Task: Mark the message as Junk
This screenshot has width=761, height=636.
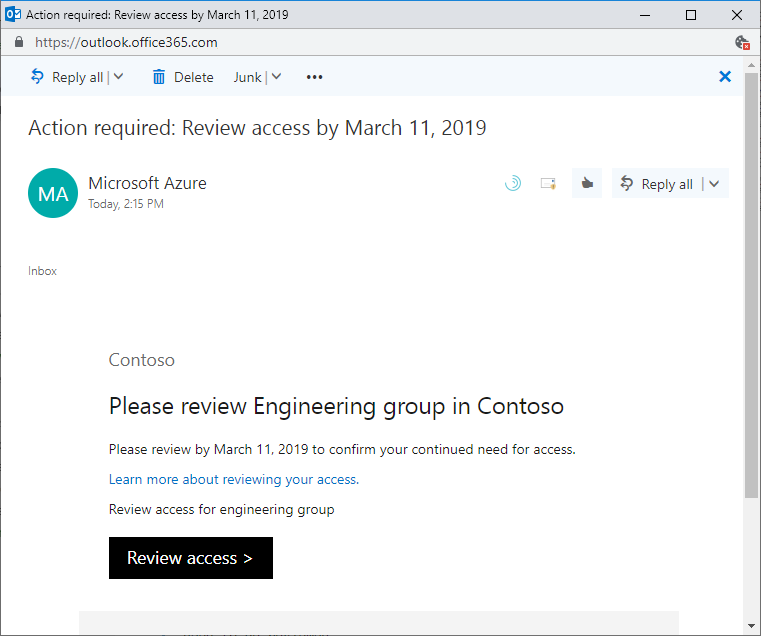Action: pos(247,77)
